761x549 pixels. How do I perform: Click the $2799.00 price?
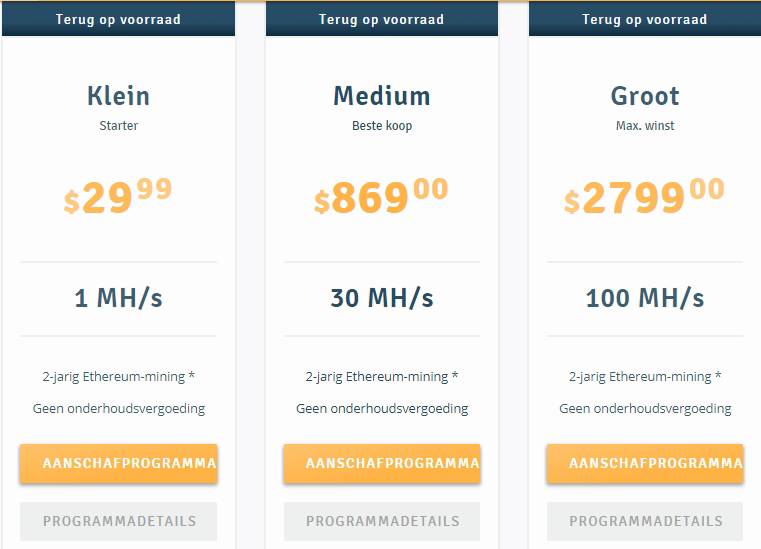click(645, 197)
